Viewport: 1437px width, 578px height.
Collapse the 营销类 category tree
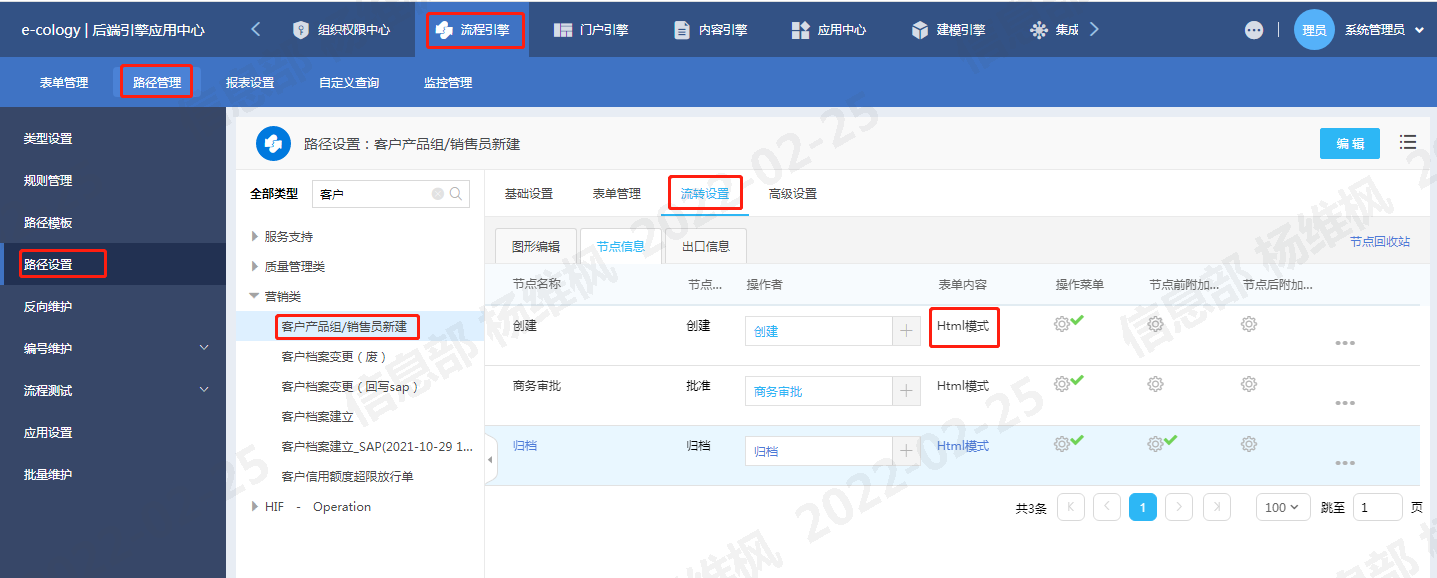tap(254, 295)
